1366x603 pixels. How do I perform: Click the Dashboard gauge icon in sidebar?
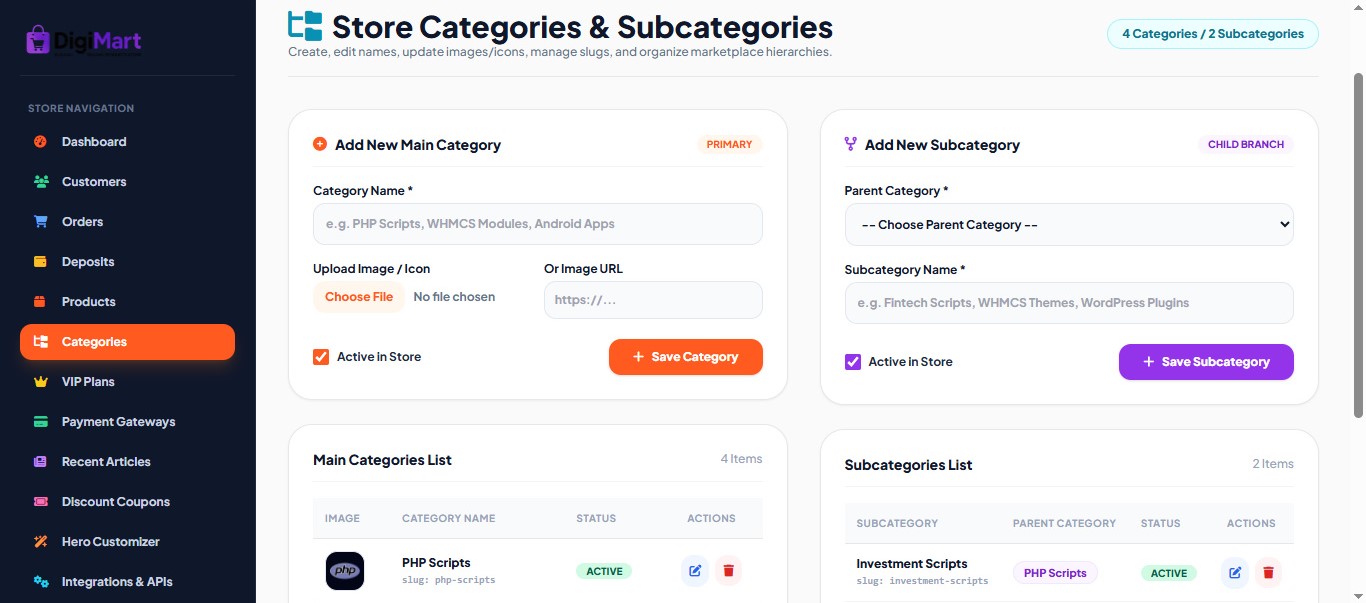click(x=41, y=142)
